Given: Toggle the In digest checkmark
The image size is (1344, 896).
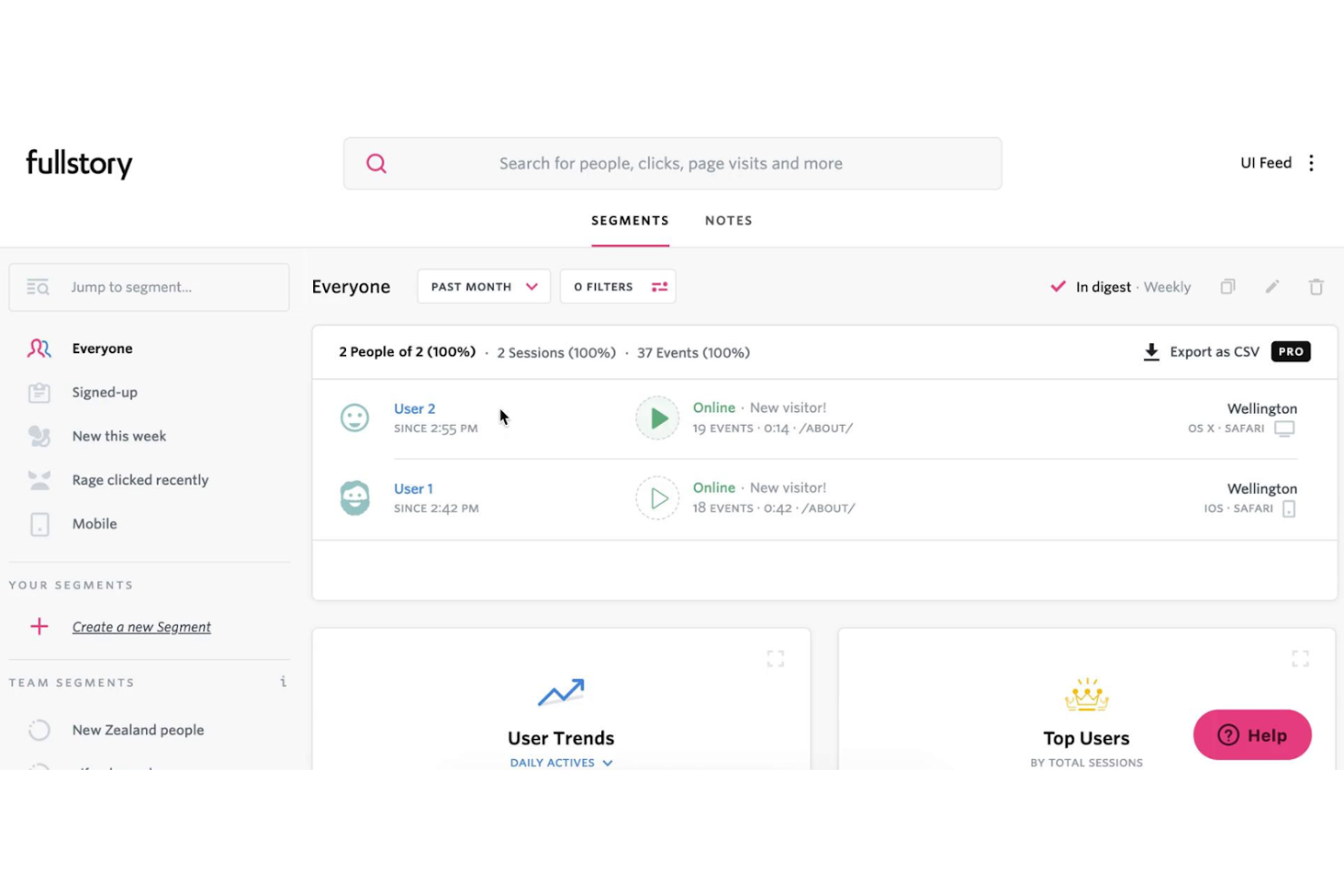Looking at the screenshot, I should click(1058, 287).
